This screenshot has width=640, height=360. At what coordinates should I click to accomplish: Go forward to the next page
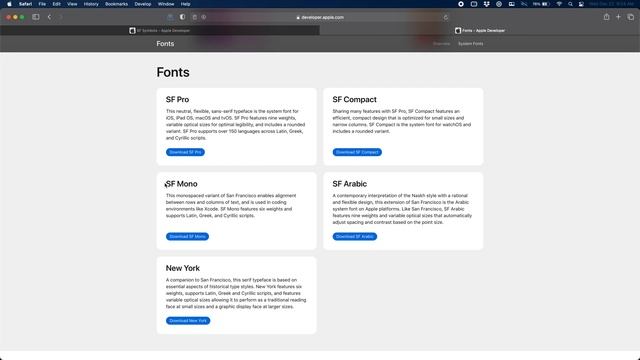click(x=60, y=17)
